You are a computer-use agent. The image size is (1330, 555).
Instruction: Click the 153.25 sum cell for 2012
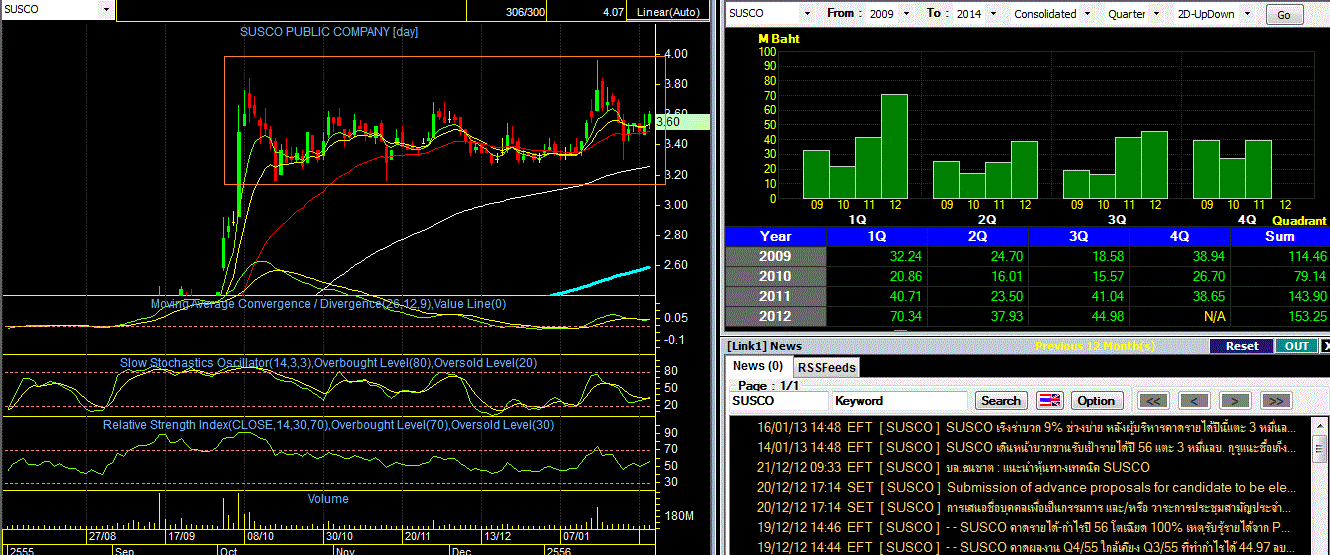pos(1280,316)
